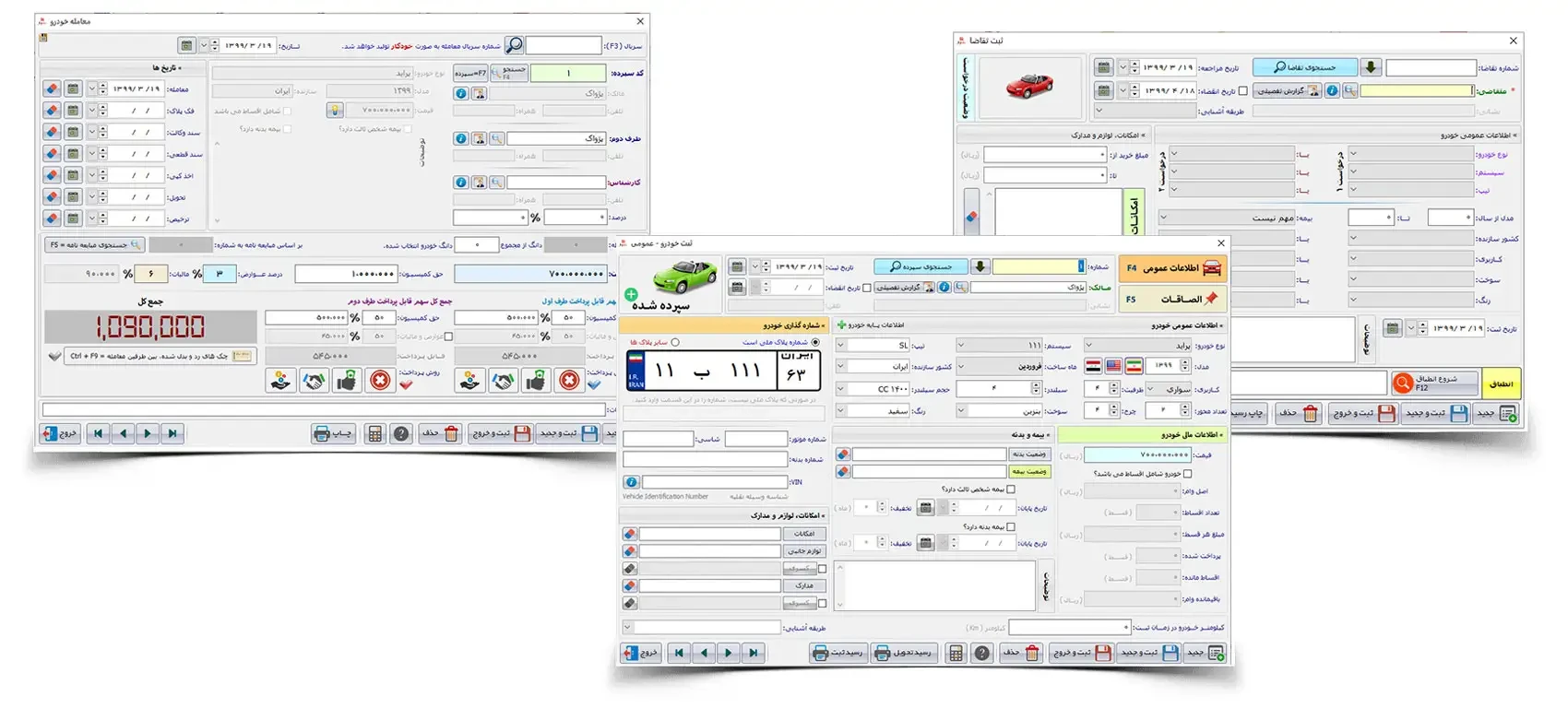Click the handshake payment icon under روش پرداخت
The width and height of the screenshot is (1568, 708).
click(315, 380)
